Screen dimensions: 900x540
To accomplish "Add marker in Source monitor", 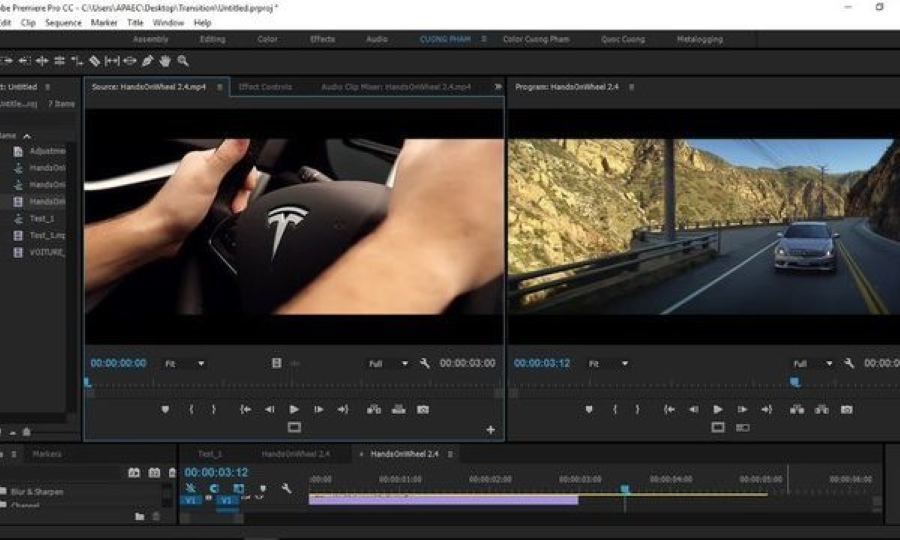I will (165, 409).
